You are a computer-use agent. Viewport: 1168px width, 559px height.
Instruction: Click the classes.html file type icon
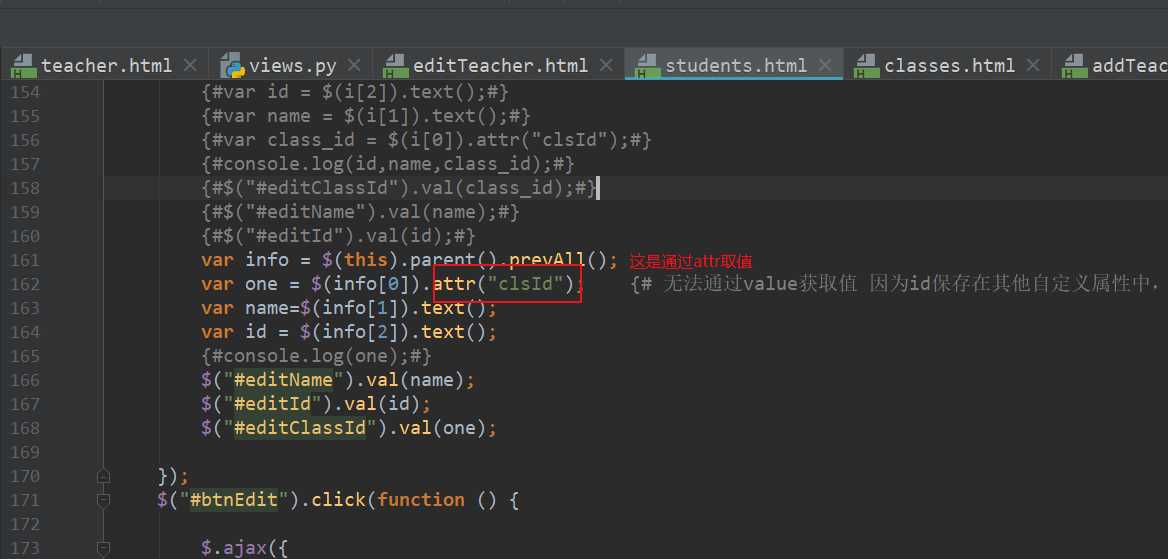click(867, 66)
